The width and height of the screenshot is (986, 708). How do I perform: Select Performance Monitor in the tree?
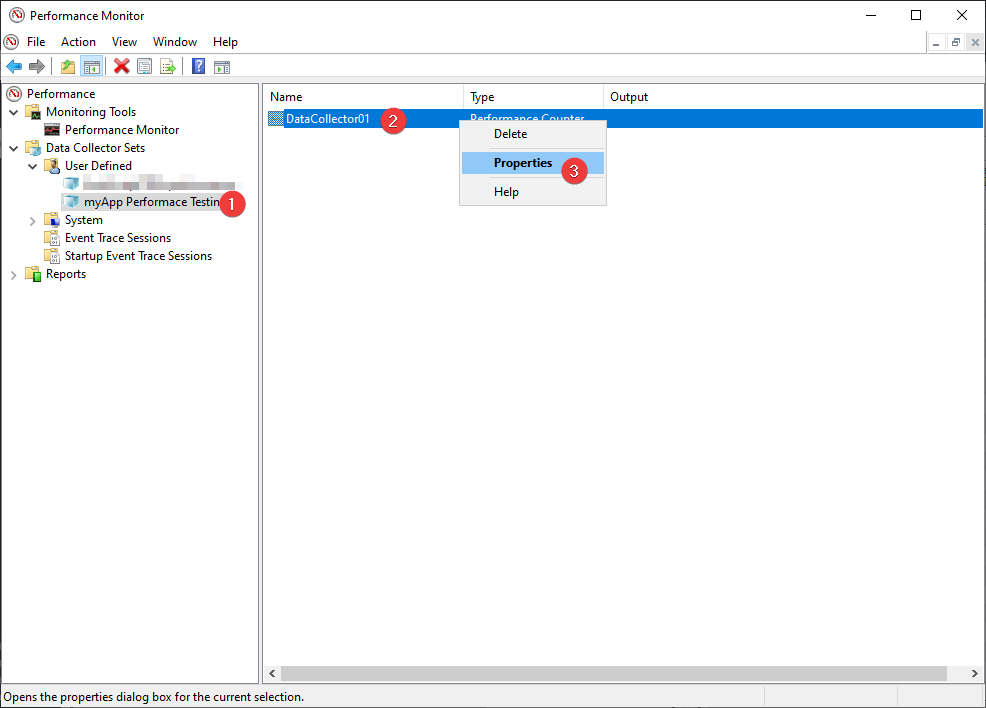point(122,130)
